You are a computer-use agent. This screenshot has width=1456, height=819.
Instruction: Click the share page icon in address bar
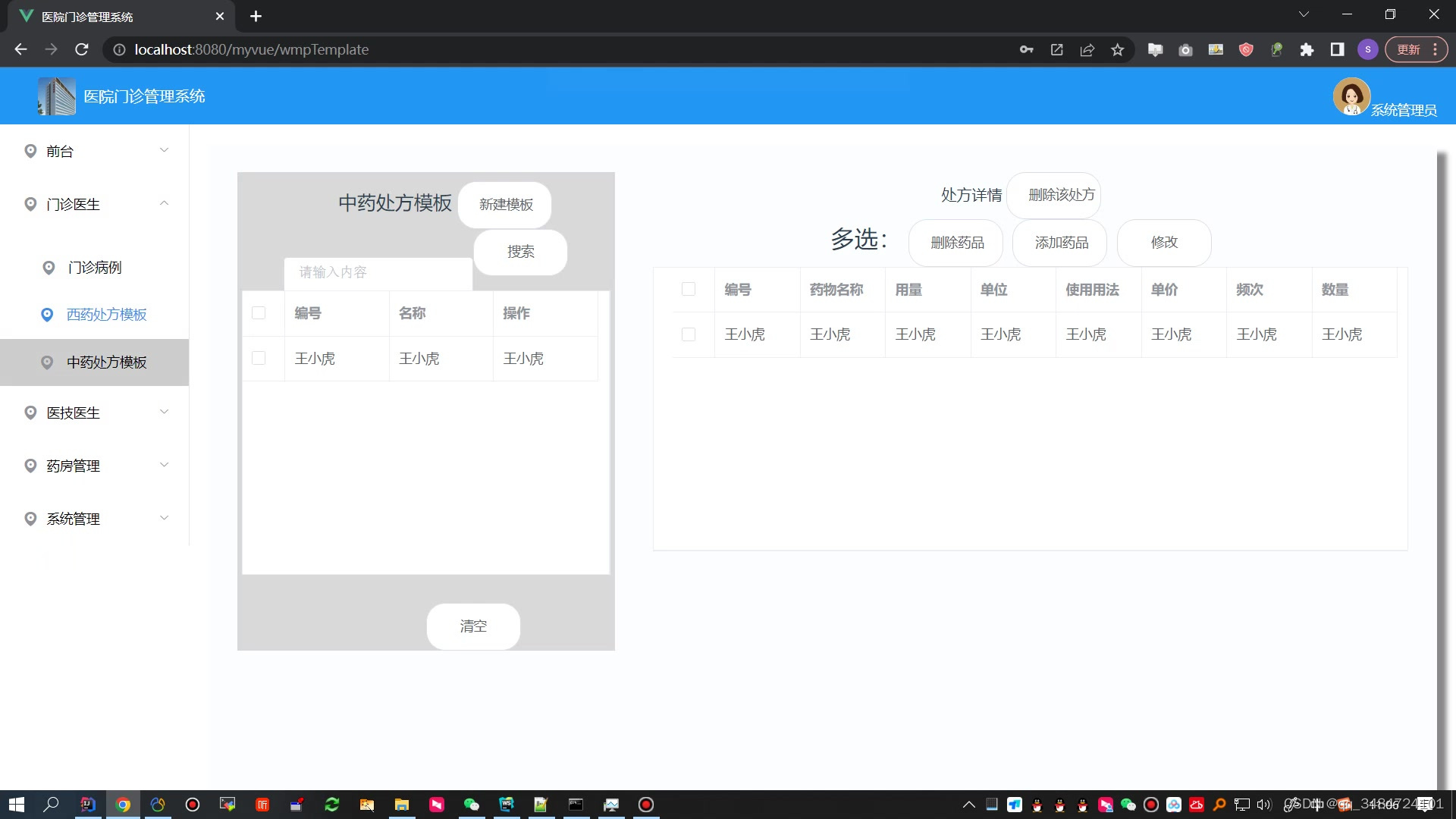click(x=1087, y=50)
